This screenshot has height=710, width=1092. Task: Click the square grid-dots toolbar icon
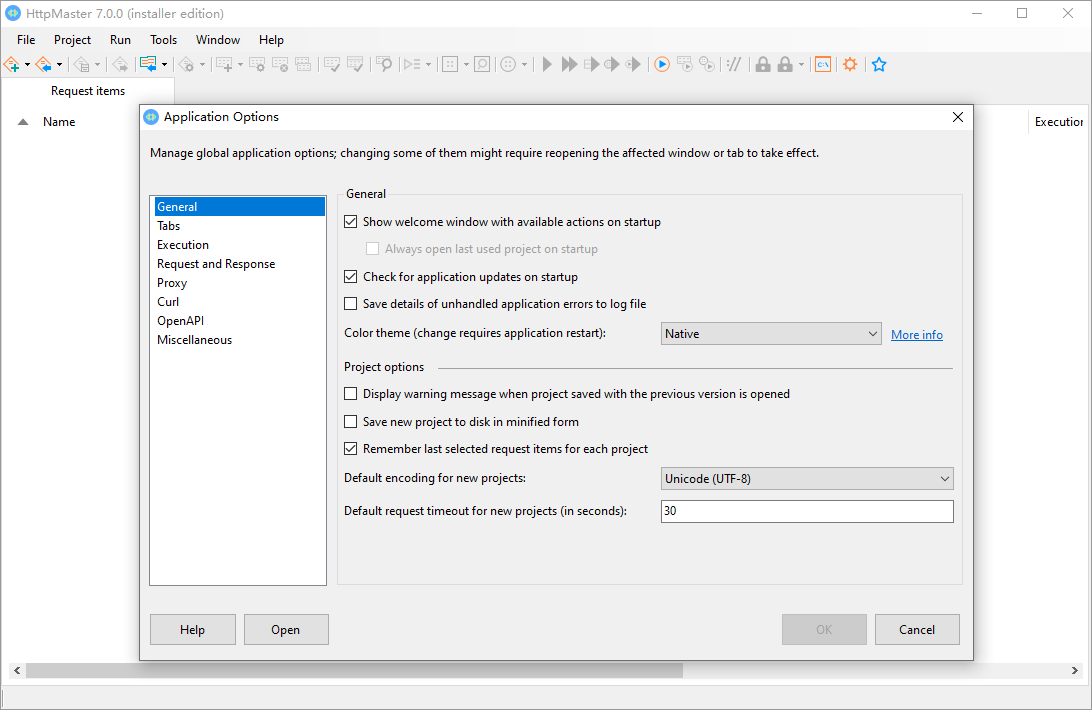(x=451, y=65)
